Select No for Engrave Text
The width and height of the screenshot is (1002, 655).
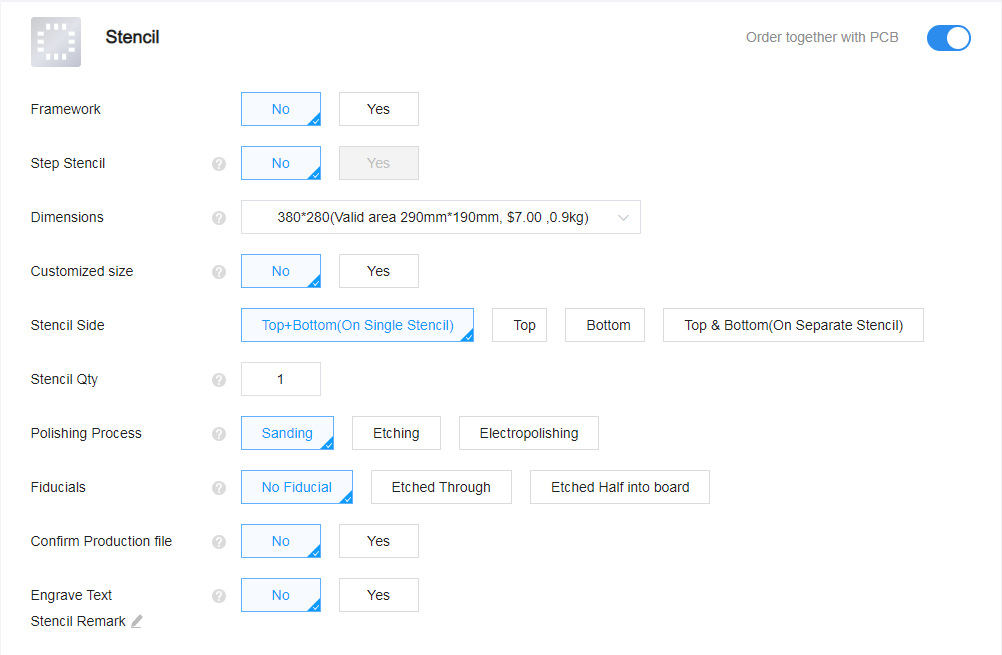[281, 595]
